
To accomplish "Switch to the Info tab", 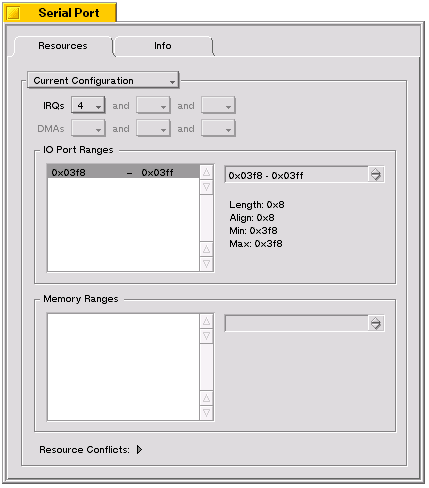I will (x=163, y=46).
